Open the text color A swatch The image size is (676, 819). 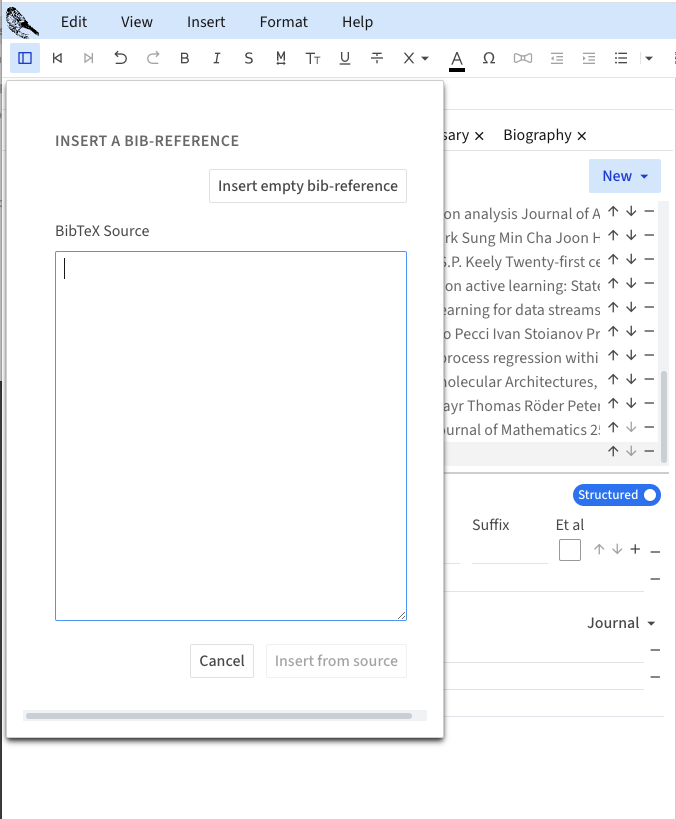[x=457, y=58]
